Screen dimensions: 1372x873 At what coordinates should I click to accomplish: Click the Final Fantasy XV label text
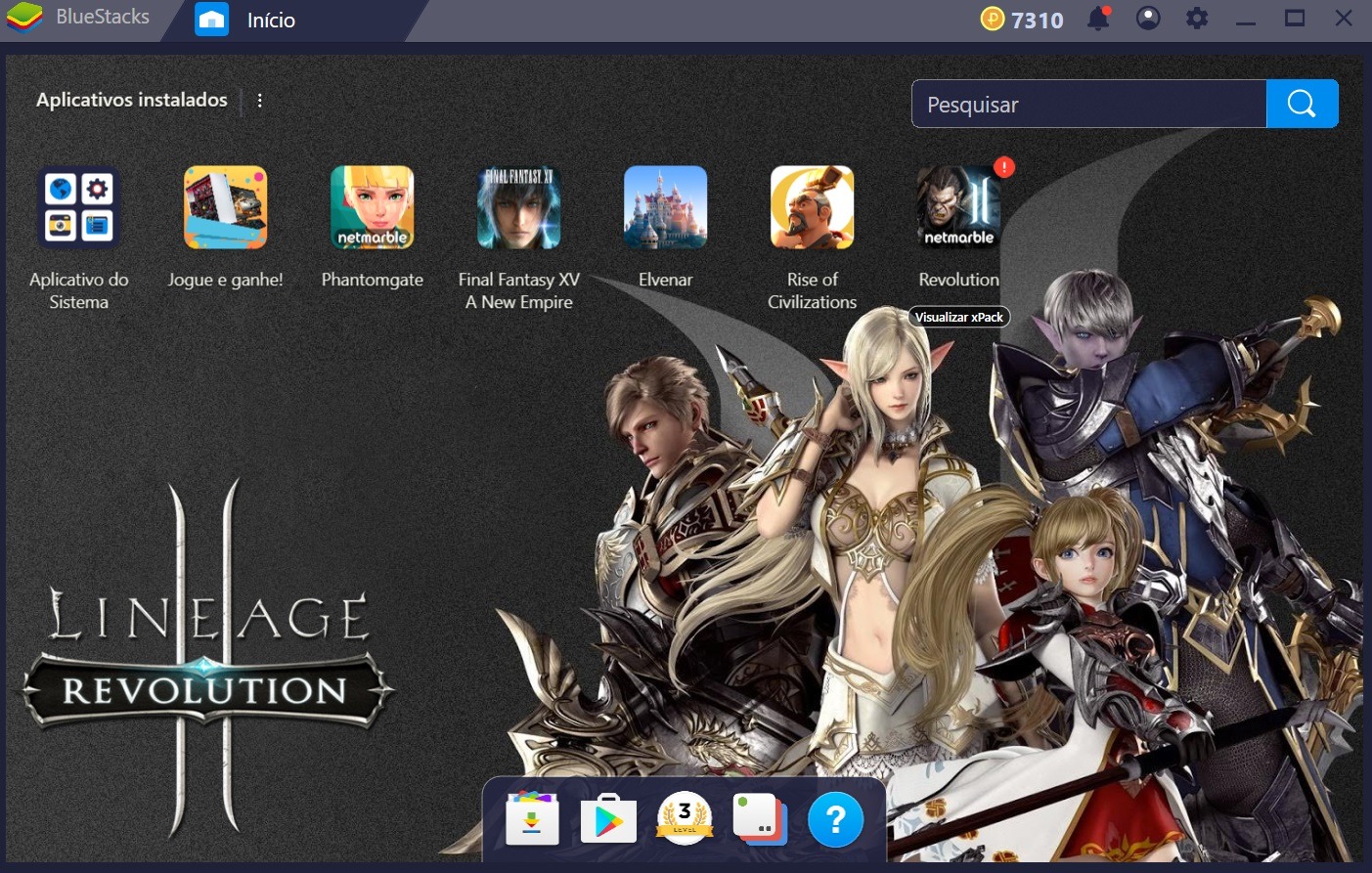[x=519, y=290]
